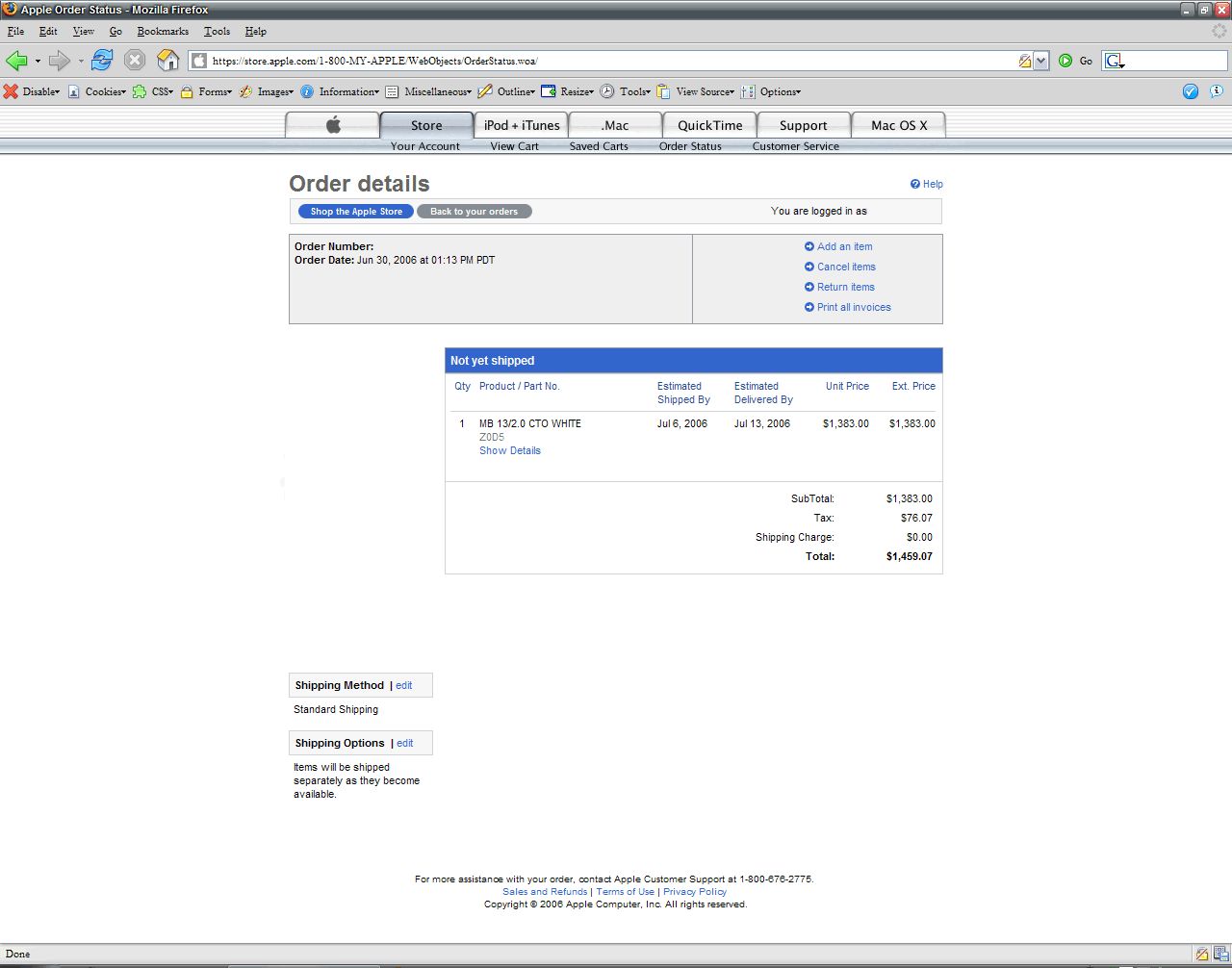Open the Cookies developer toolbar menu
The height and width of the screenshot is (968, 1232).
96,91
